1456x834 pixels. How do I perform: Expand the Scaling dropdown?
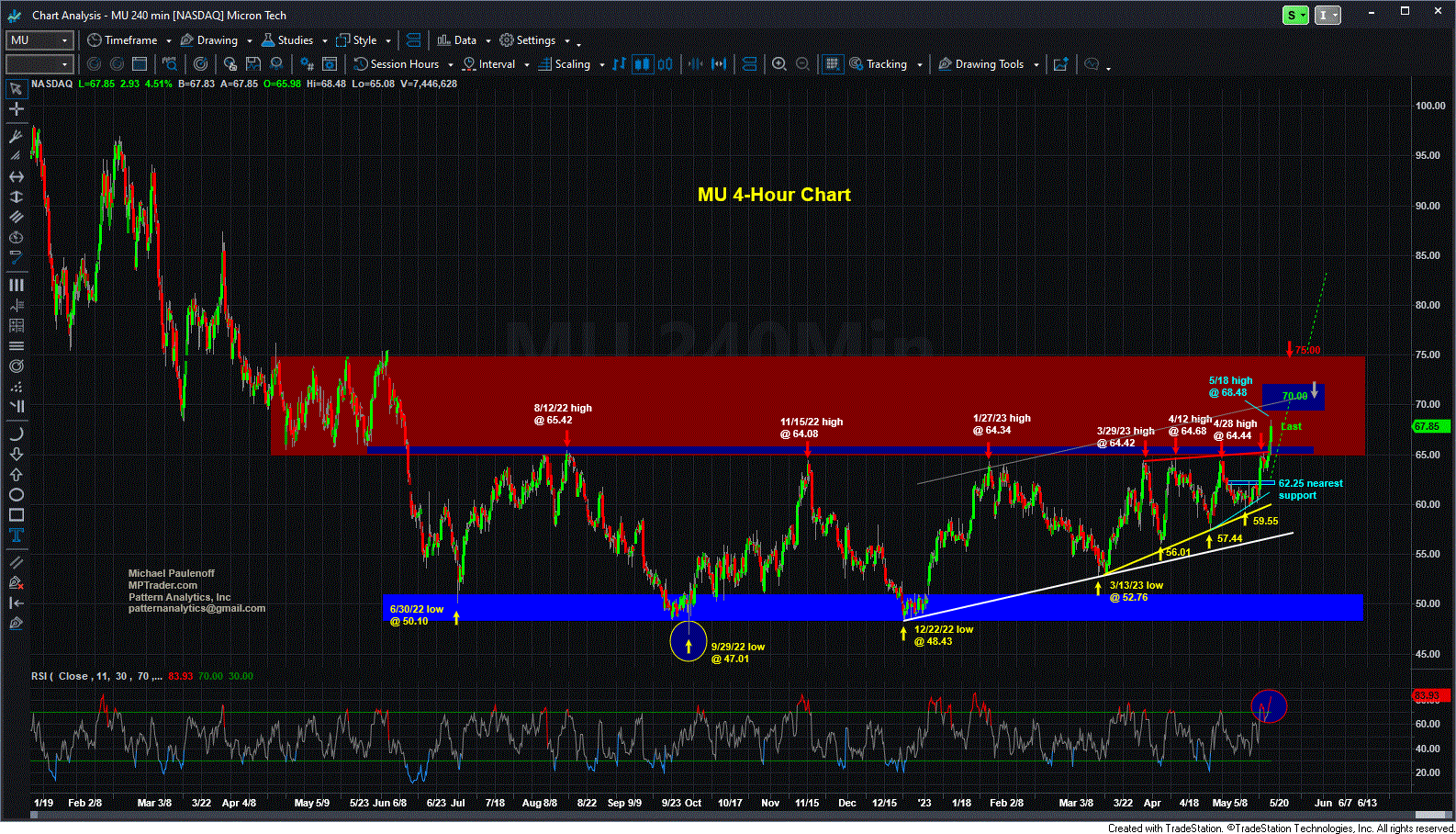point(602,64)
